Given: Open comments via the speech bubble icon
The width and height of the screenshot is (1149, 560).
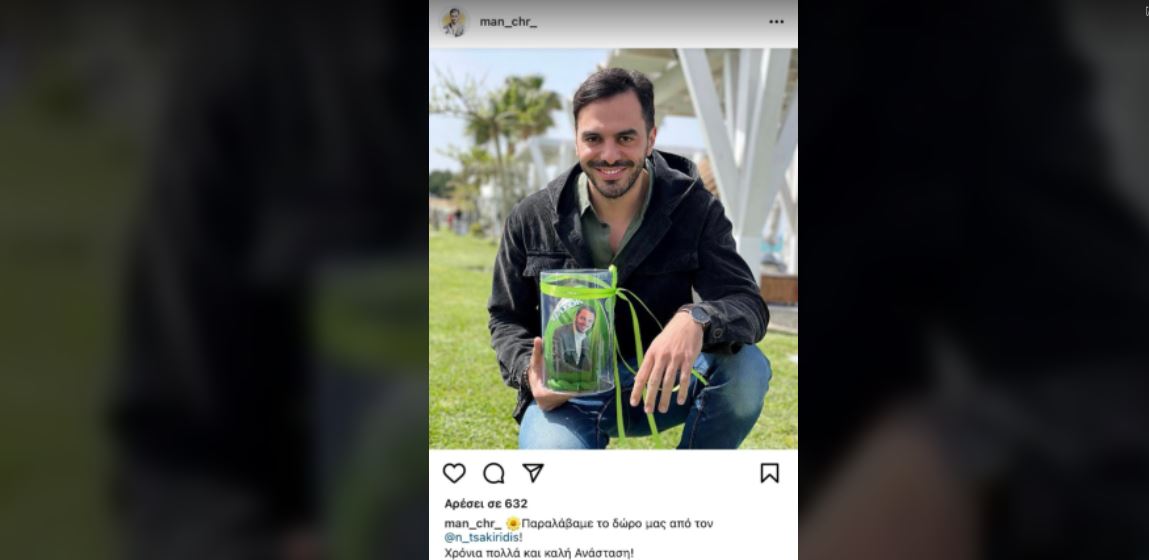Looking at the screenshot, I should (x=494, y=474).
